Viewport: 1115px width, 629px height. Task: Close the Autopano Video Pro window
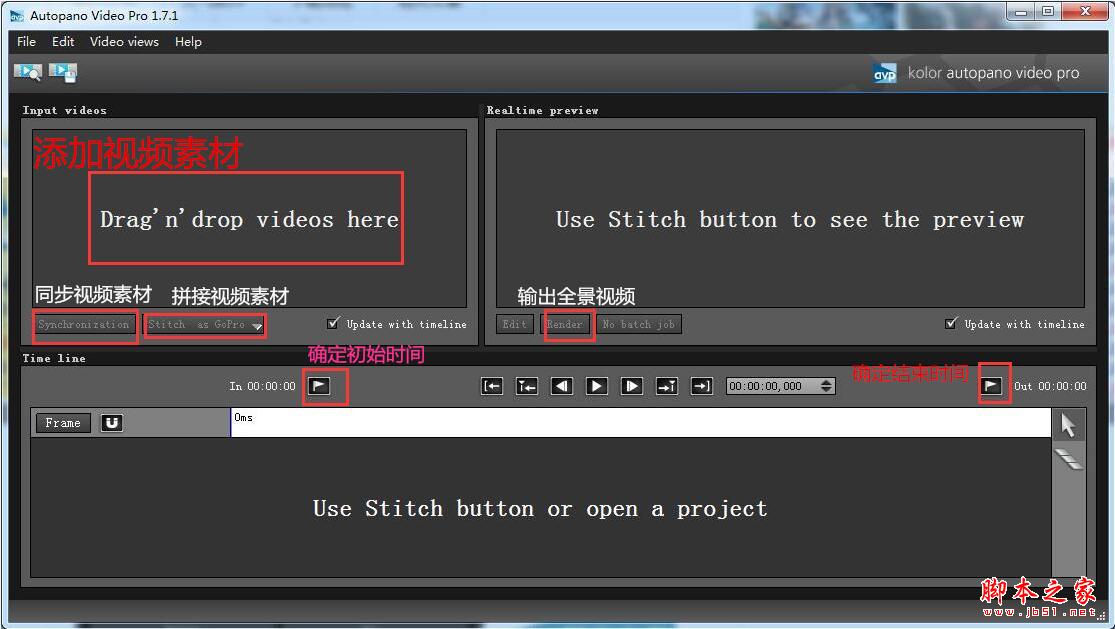1085,11
